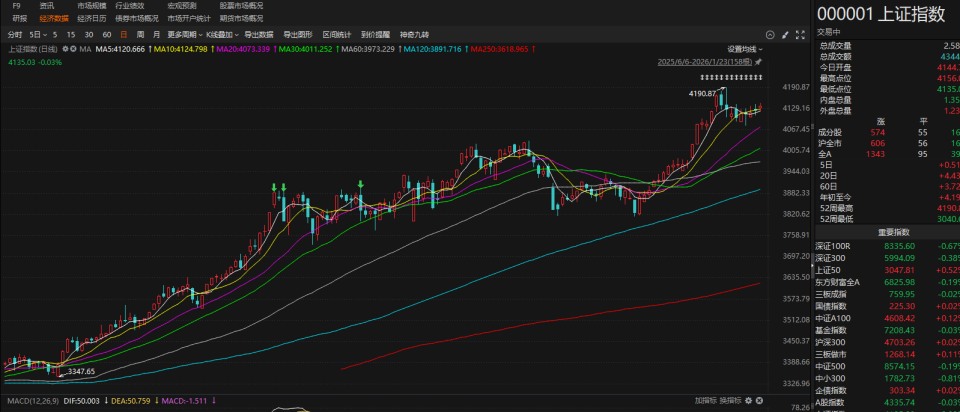Select the 5-minute period
The image size is (960, 412).
[54, 35]
